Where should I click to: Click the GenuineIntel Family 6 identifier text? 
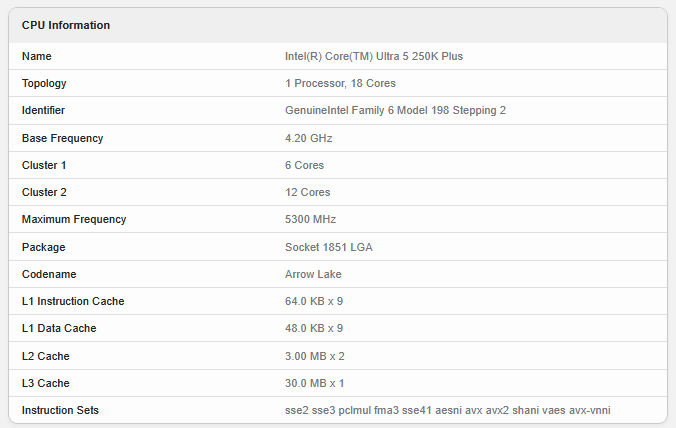[x=395, y=110]
